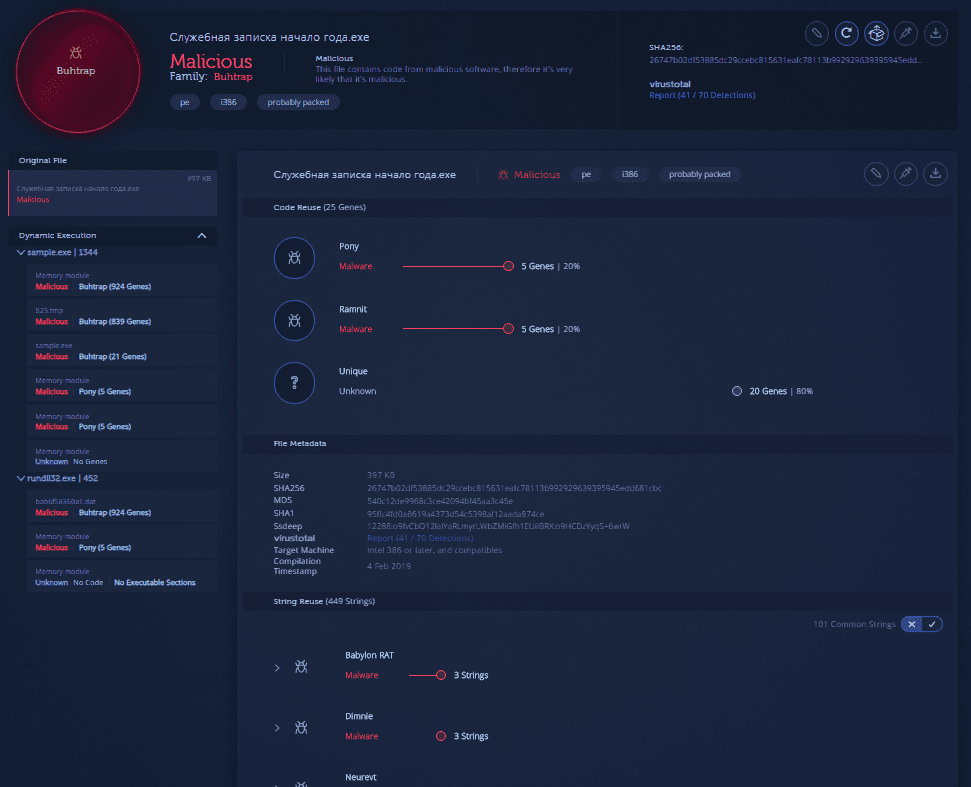Select Pony (5 Genes) module under rundll32.exe

[122, 542]
